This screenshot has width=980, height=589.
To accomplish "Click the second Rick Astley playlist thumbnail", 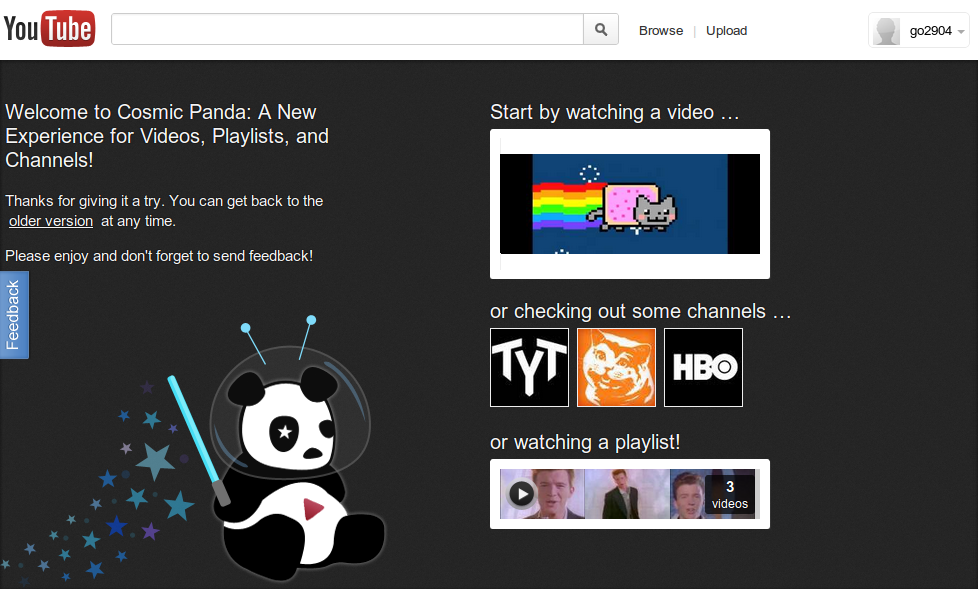I will pos(627,494).
